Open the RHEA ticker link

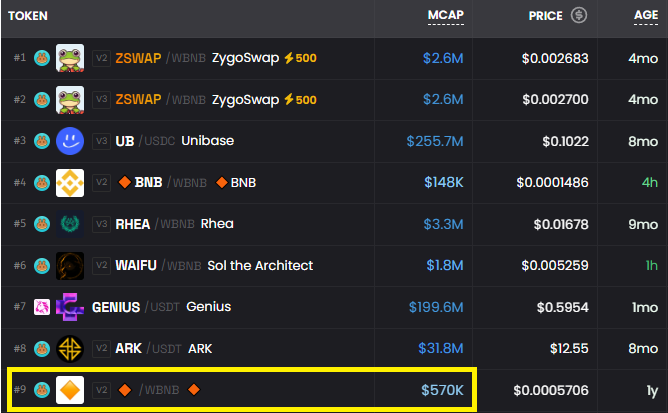tap(132, 224)
